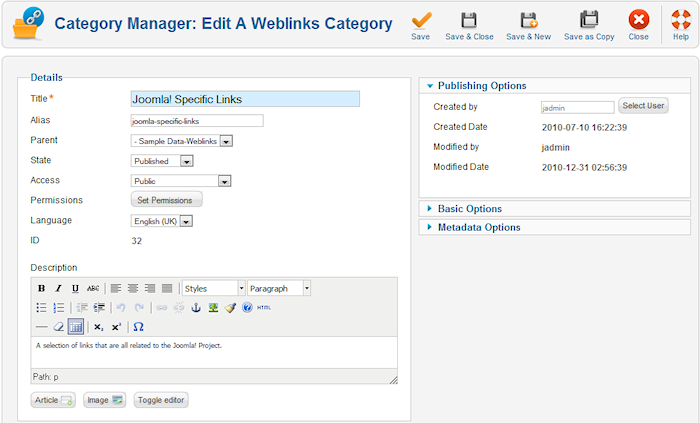700x423 pixels.
Task: Open the Language English (UK) dropdown
Action: (x=162, y=221)
